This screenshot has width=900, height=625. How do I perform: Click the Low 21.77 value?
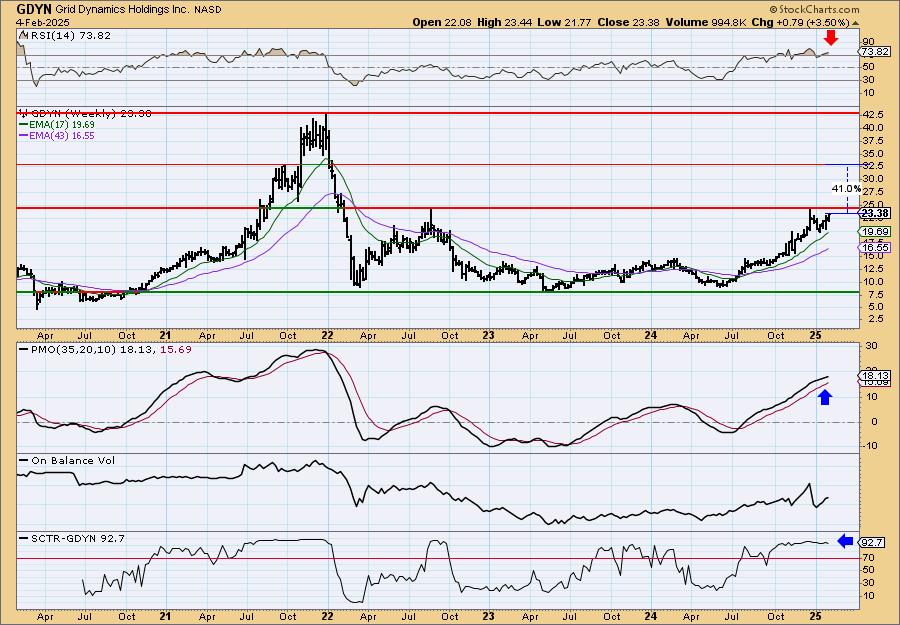coord(562,22)
